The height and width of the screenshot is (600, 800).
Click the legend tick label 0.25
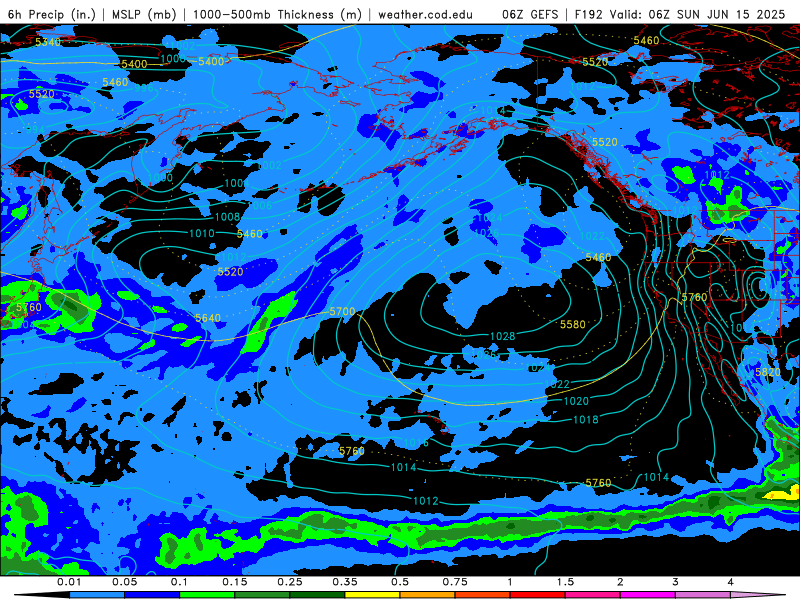tap(290, 582)
